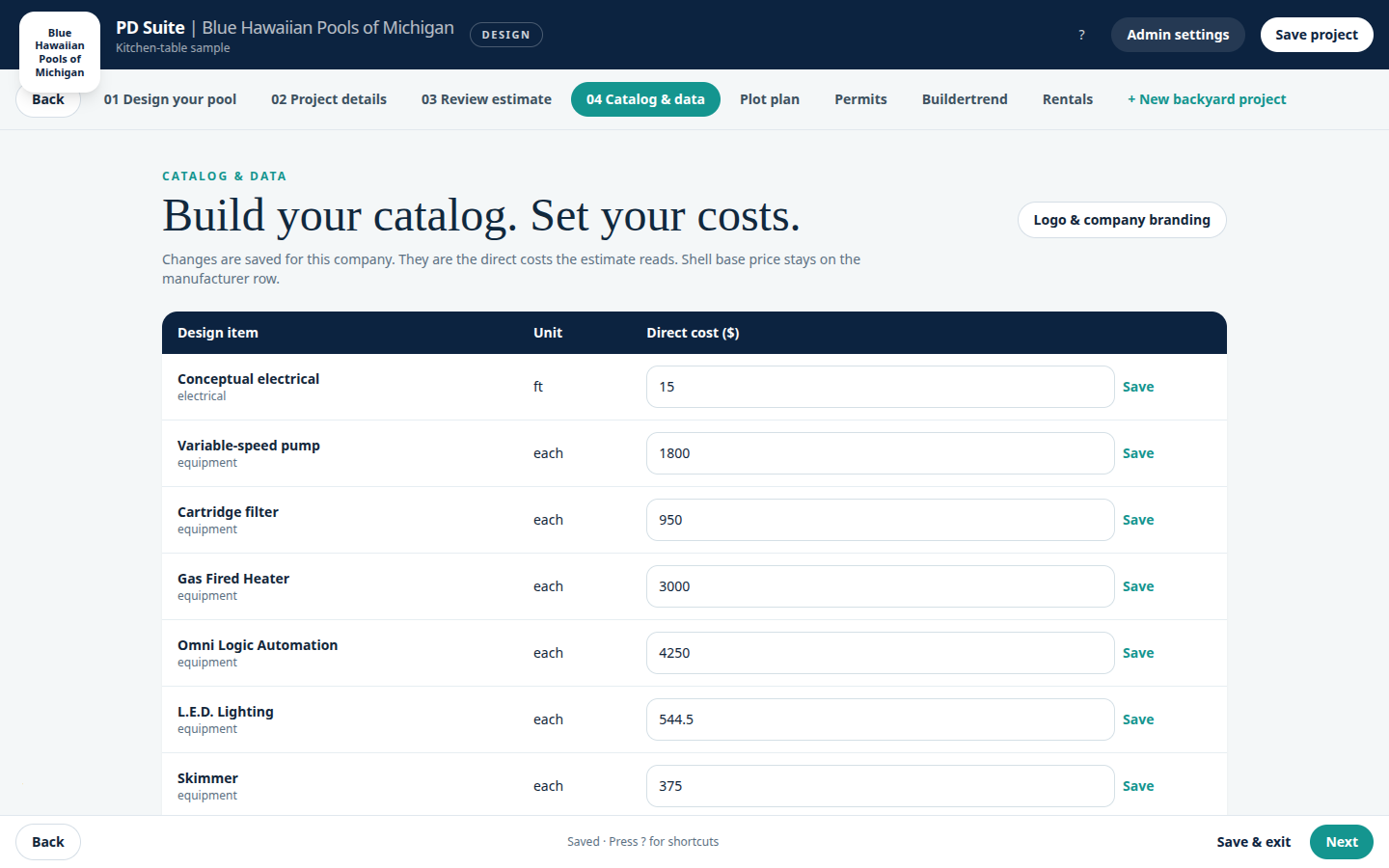Save the Omni Logic Automation cost
The width and height of the screenshot is (1389, 868).
(1138, 653)
